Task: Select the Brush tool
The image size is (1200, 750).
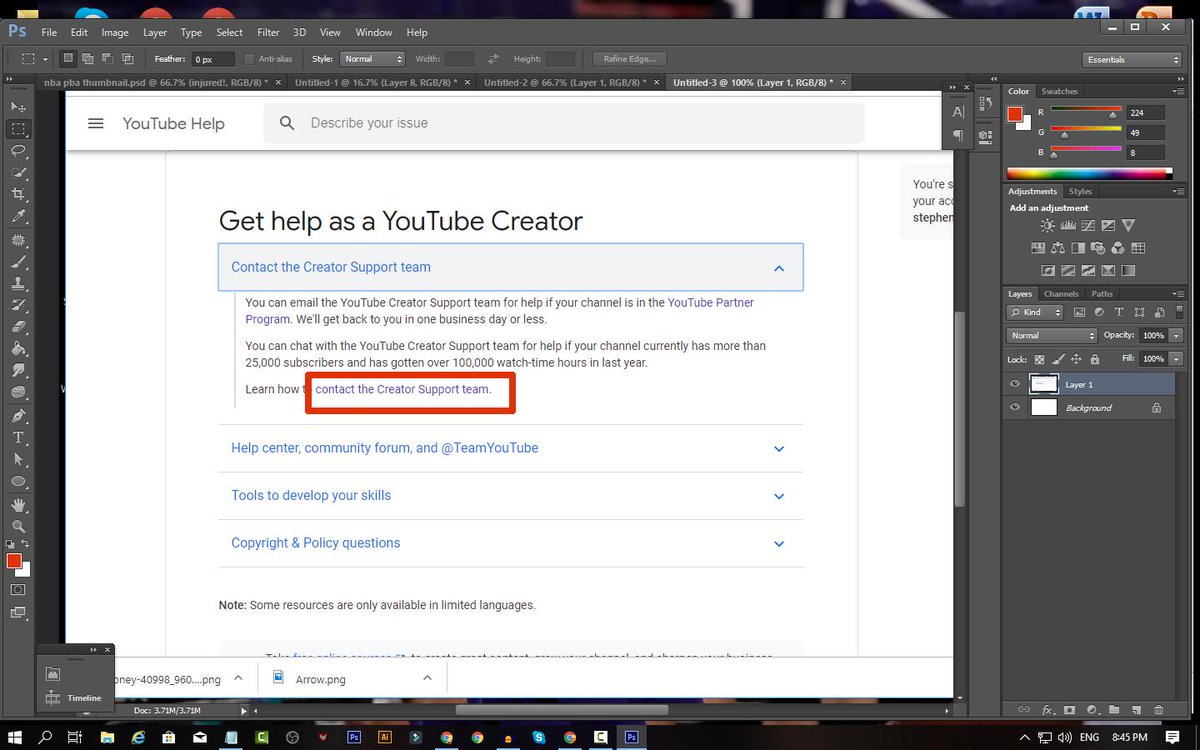Action: pyautogui.click(x=18, y=262)
